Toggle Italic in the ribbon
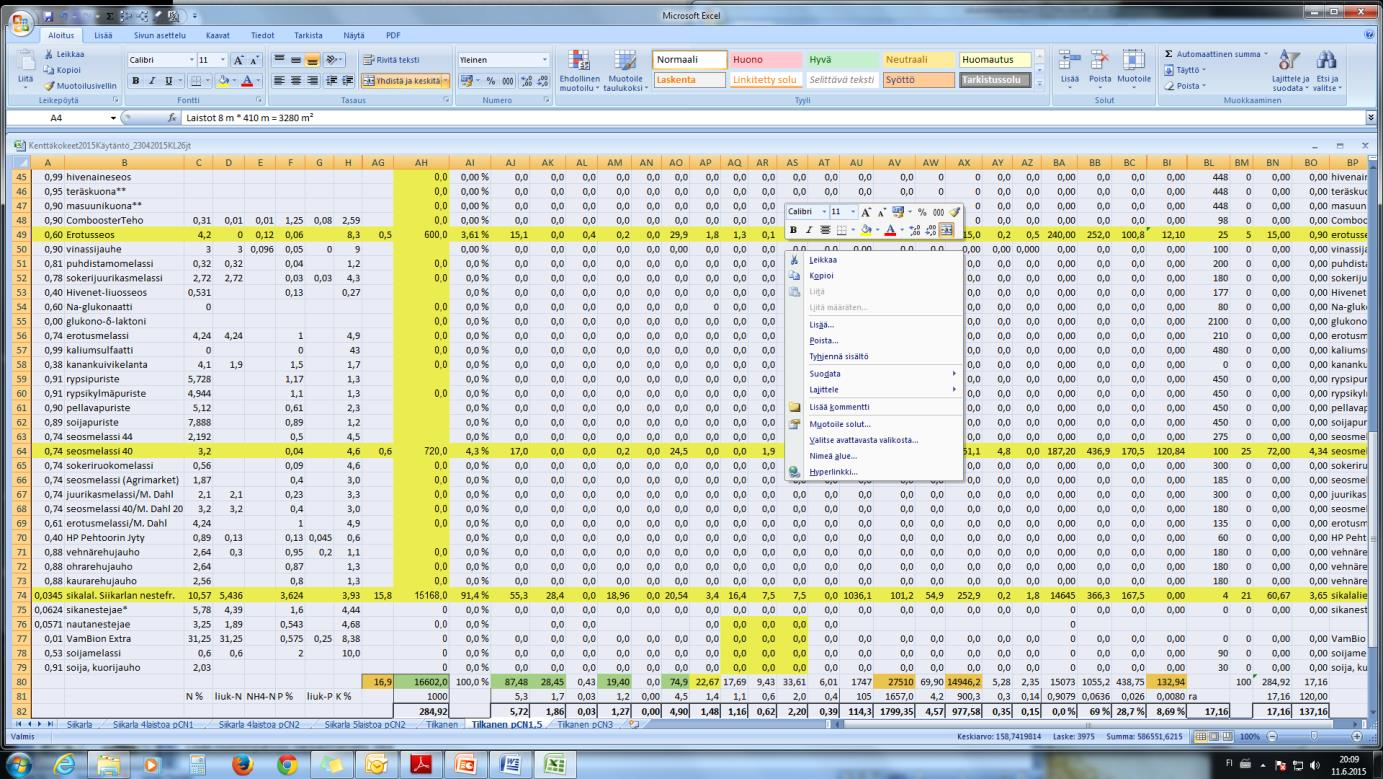The image size is (1383, 779). tap(152, 81)
